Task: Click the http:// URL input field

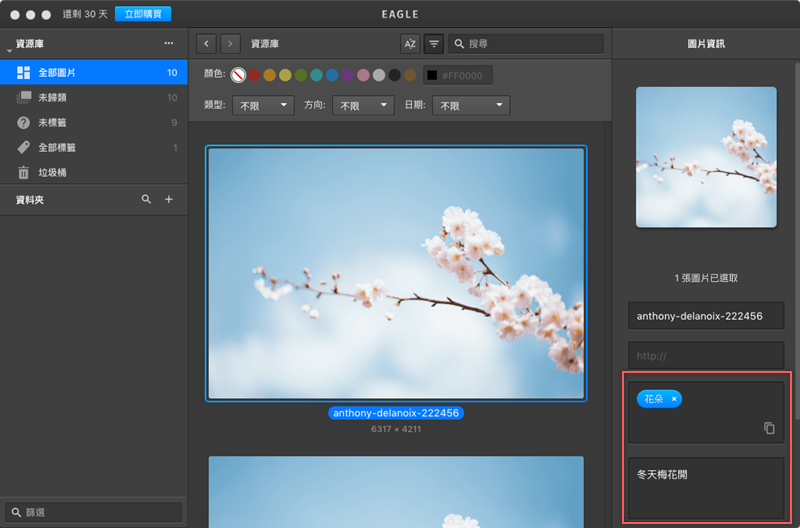Action: coord(706,355)
